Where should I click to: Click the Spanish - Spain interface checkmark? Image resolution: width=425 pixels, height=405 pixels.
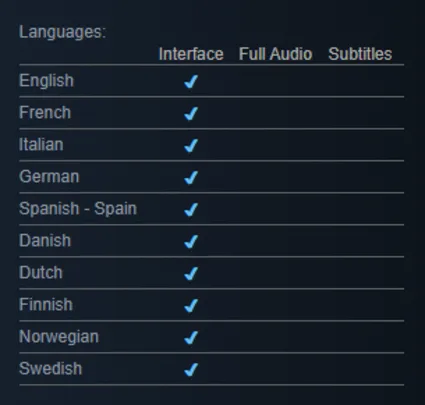point(191,209)
